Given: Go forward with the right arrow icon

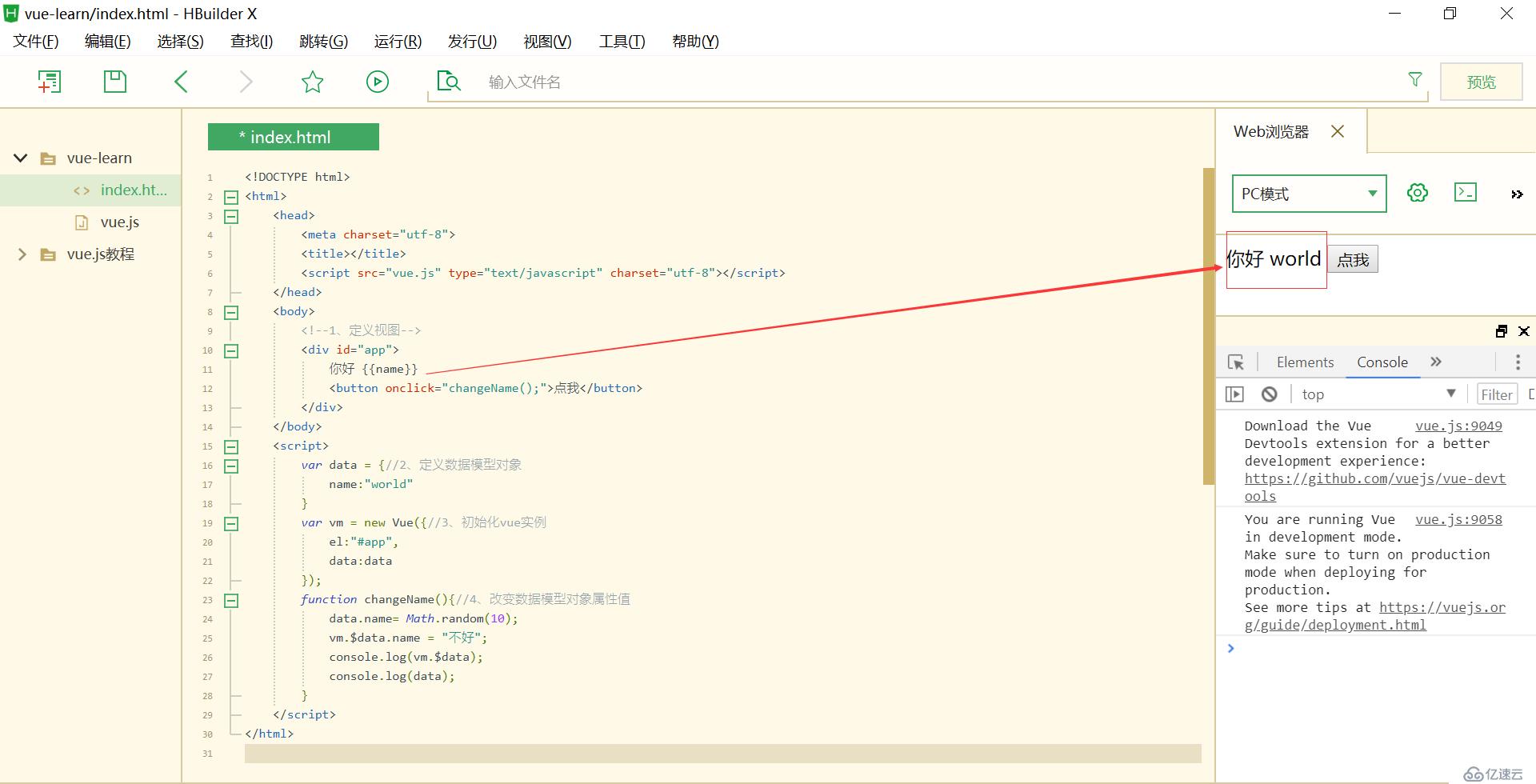Looking at the screenshot, I should tap(246, 82).
